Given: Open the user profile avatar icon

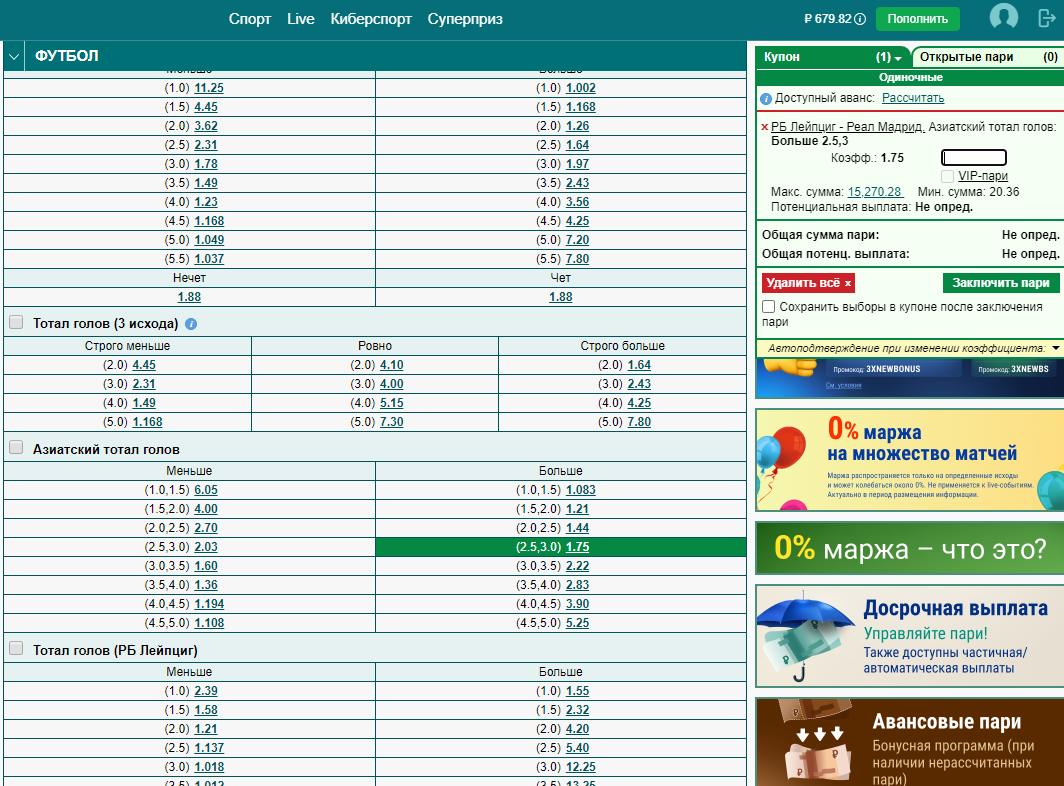Looking at the screenshot, I should pyautogui.click(x=1004, y=16).
